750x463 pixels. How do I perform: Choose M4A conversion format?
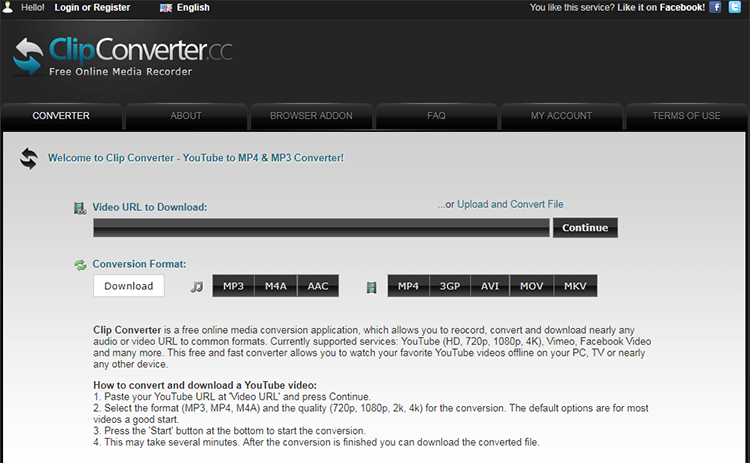pyautogui.click(x=276, y=286)
